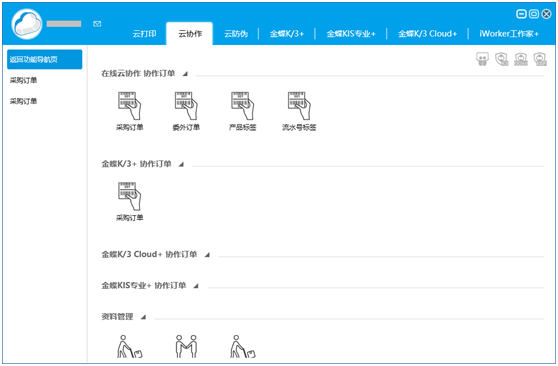The width and height of the screenshot is (558, 366).
Task: Click the cloud logo avatar
Action: [x=27, y=24]
